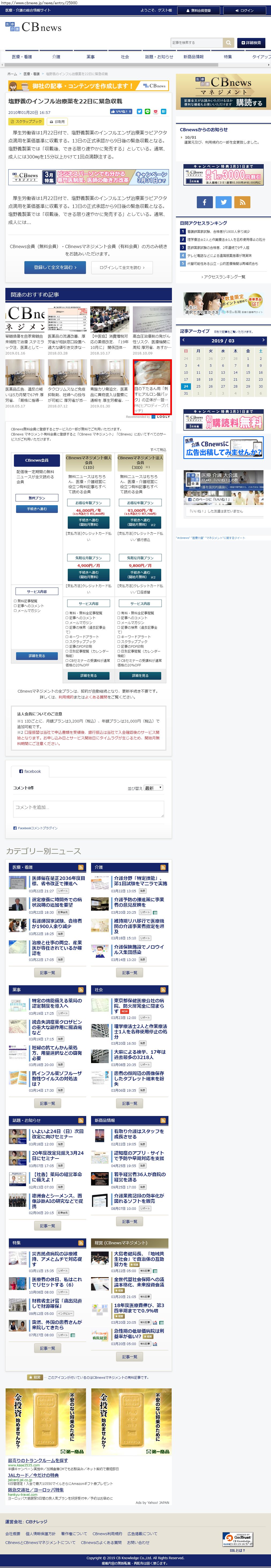This screenshot has height=1568, width=271.
Task: Click 無料会員登録 in the header
Action: 199,10
